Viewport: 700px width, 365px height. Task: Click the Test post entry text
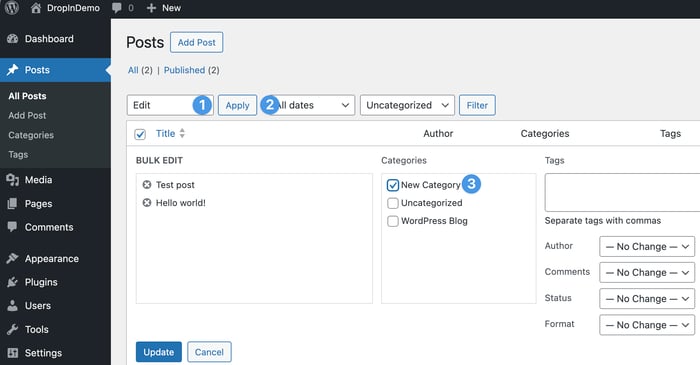[x=175, y=185]
